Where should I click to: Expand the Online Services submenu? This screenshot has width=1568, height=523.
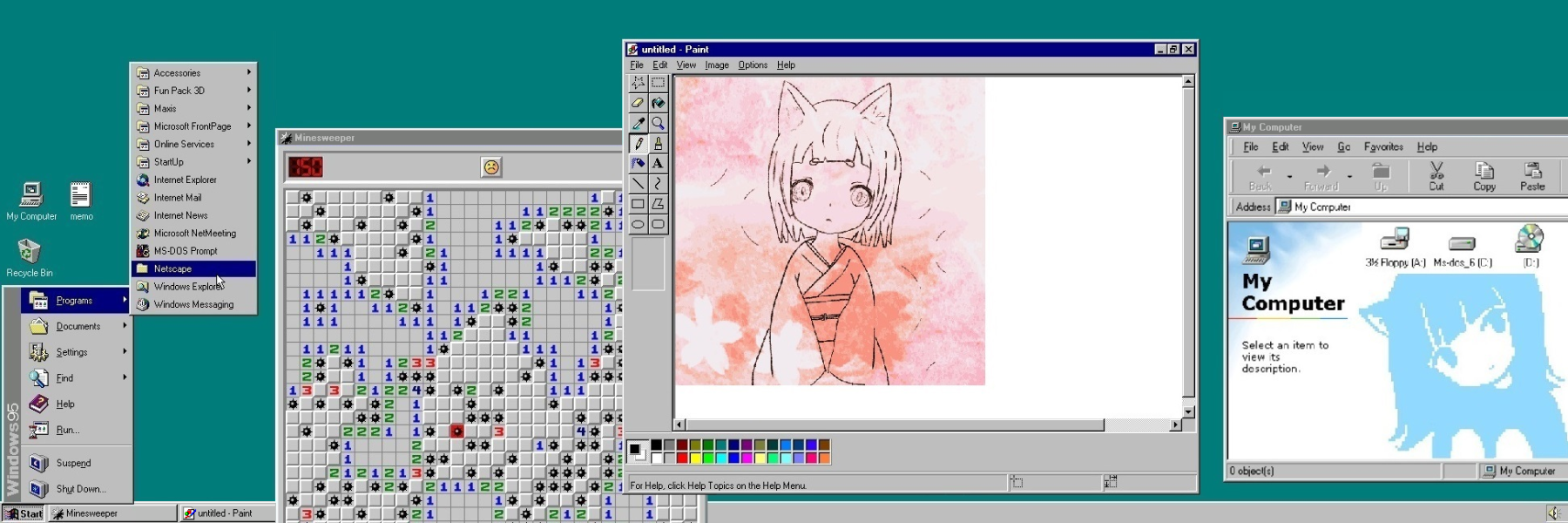193,144
